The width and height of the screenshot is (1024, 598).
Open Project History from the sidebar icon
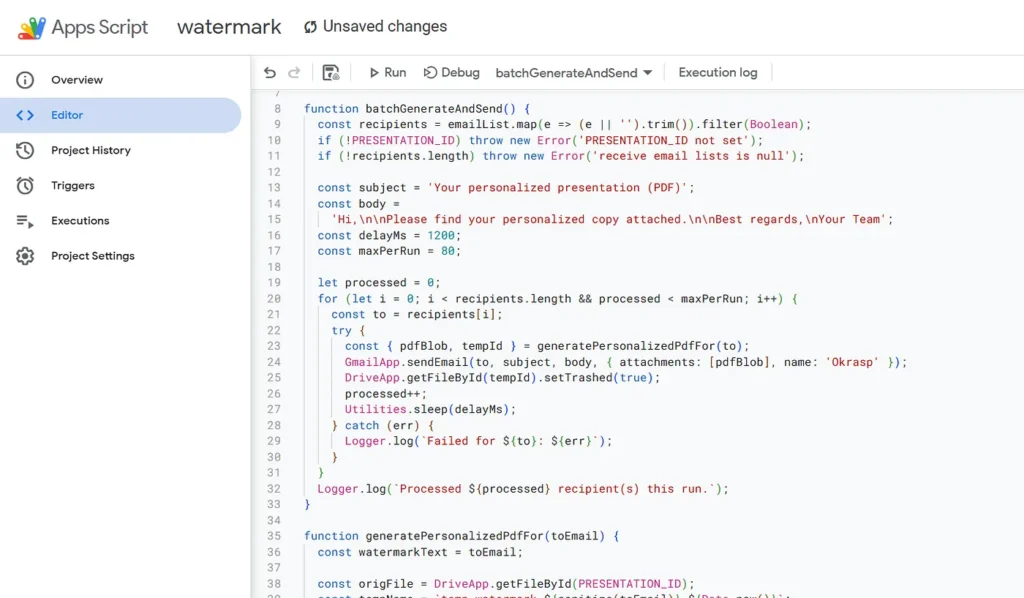(22, 150)
